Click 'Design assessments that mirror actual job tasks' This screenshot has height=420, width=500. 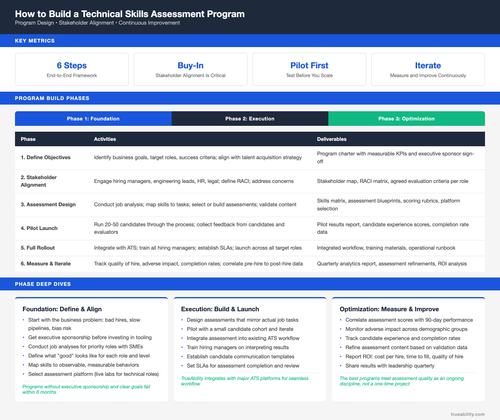click(243, 320)
